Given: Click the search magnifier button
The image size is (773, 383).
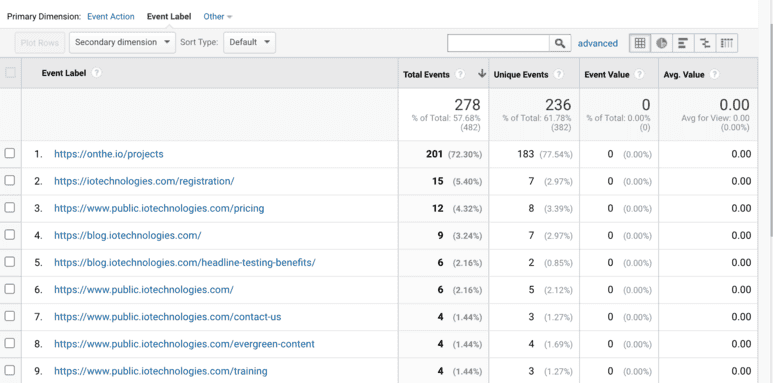Looking at the screenshot, I should tap(560, 43).
